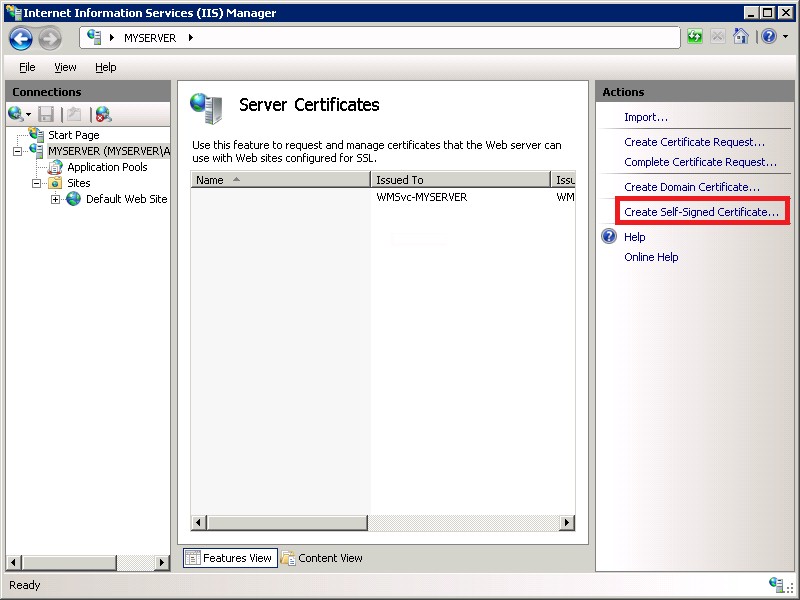Select the MYSERVER node in the tree
The height and width of the screenshot is (600, 800).
tap(109, 151)
